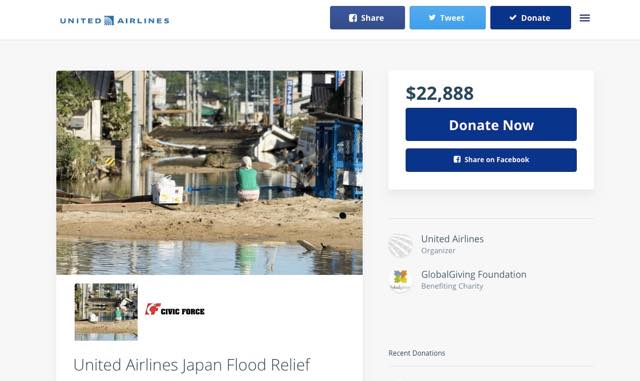Click the Share button in header
Viewport: 640px width, 381px height.
(x=367, y=18)
